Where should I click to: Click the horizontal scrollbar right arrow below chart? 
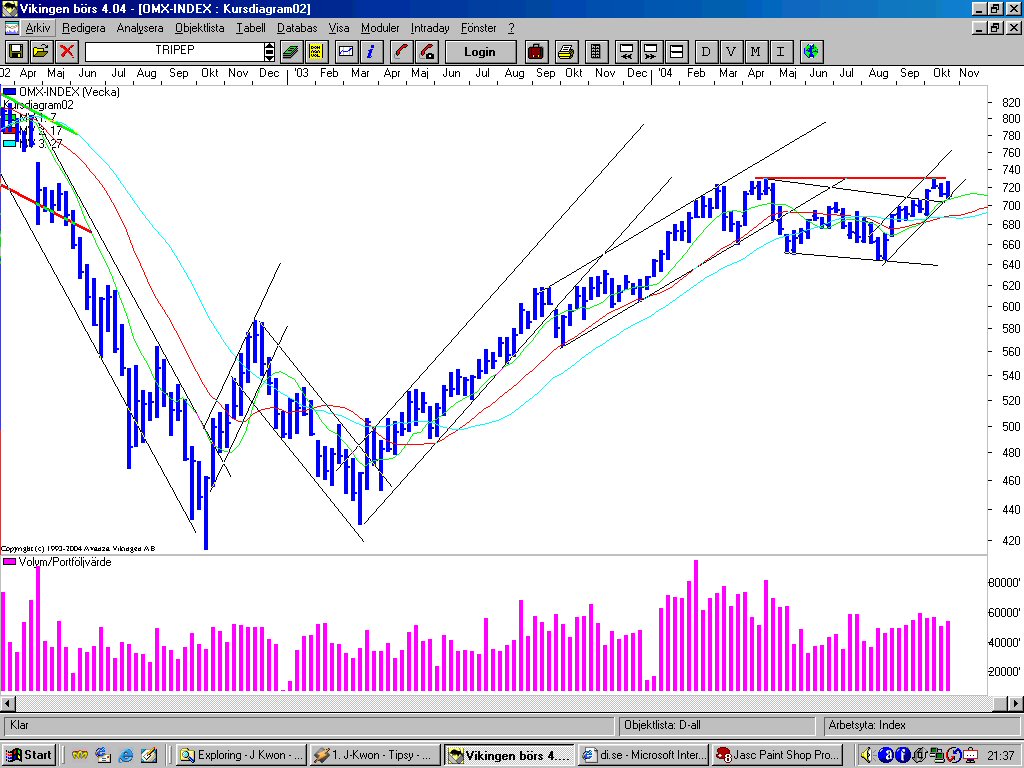click(x=1014, y=702)
